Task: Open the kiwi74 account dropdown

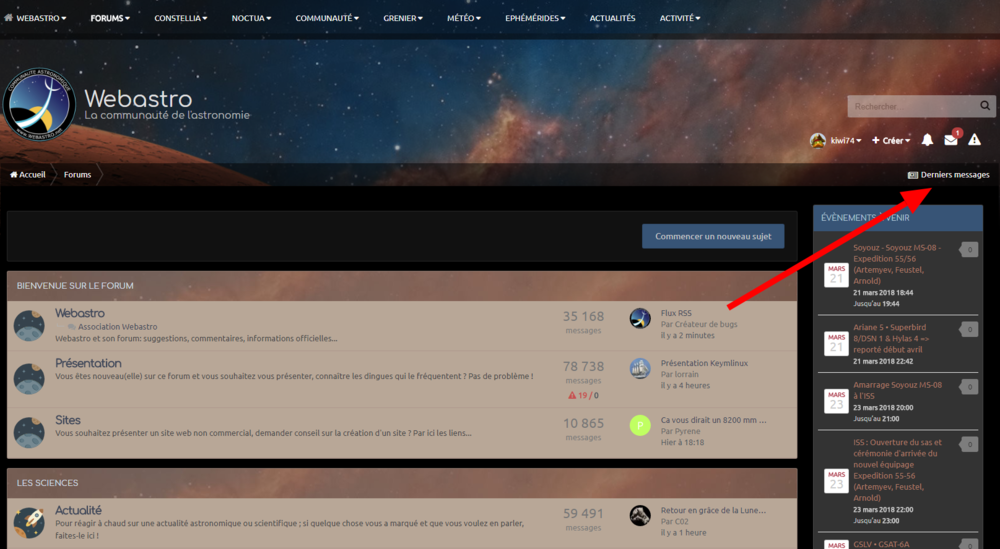Action: pos(846,140)
